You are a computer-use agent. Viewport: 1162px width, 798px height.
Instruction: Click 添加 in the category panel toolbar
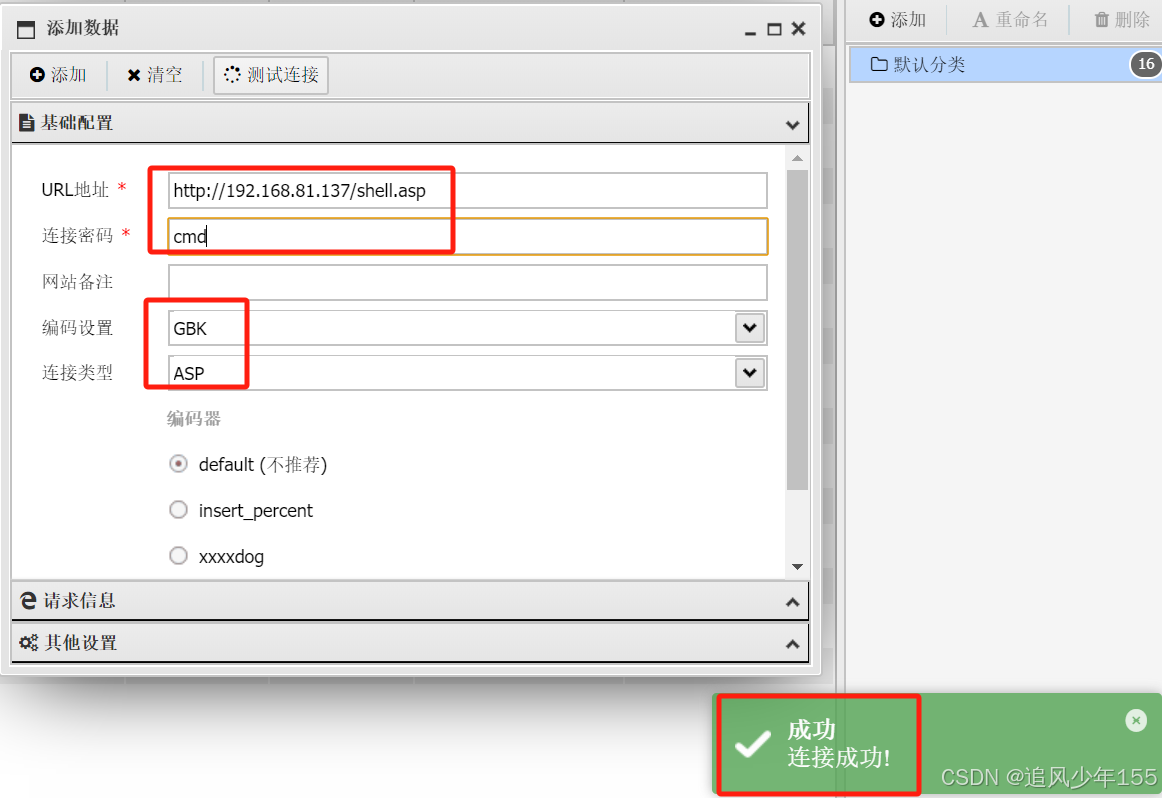[x=897, y=20]
